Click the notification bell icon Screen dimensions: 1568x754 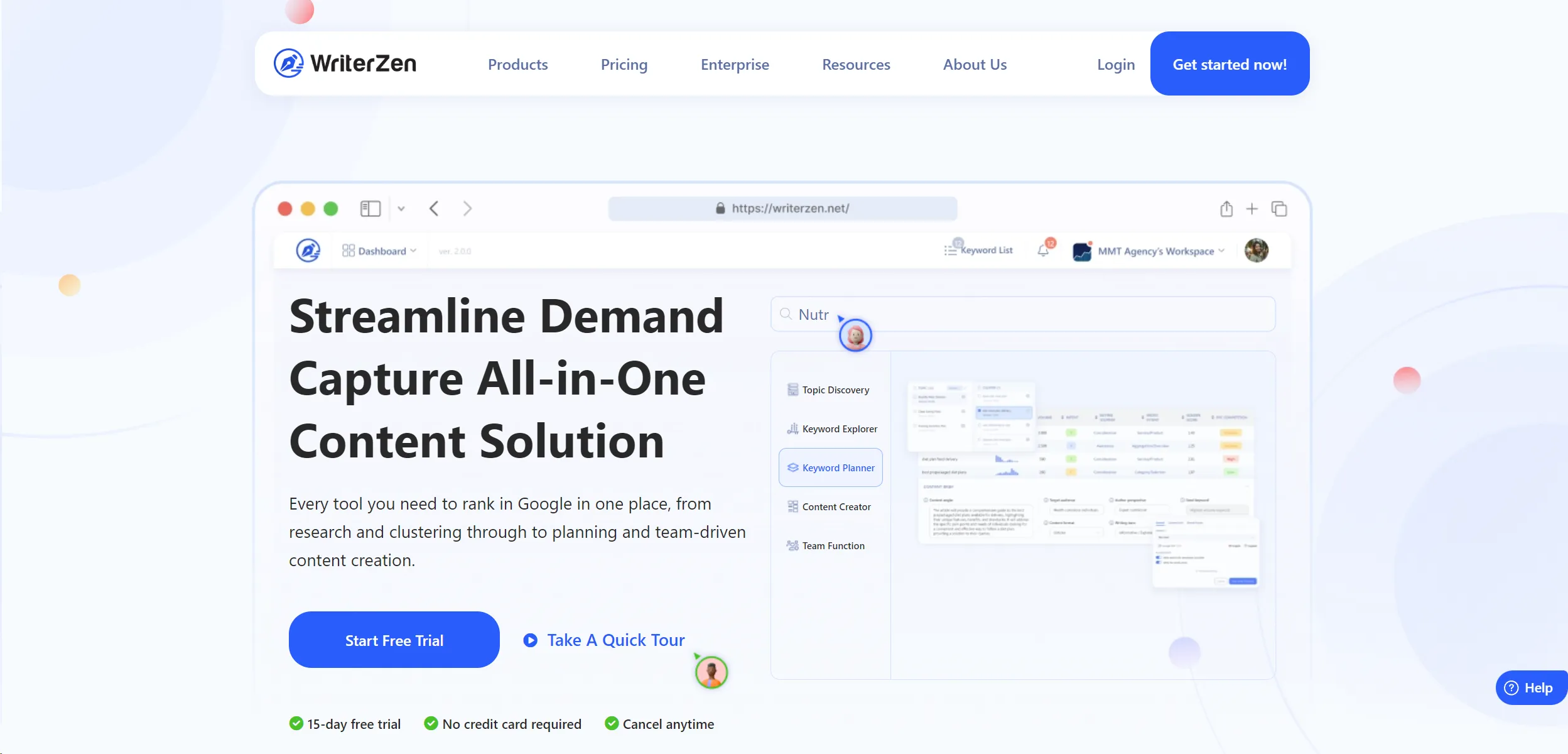pyautogui.click(x=1043, y=250)
